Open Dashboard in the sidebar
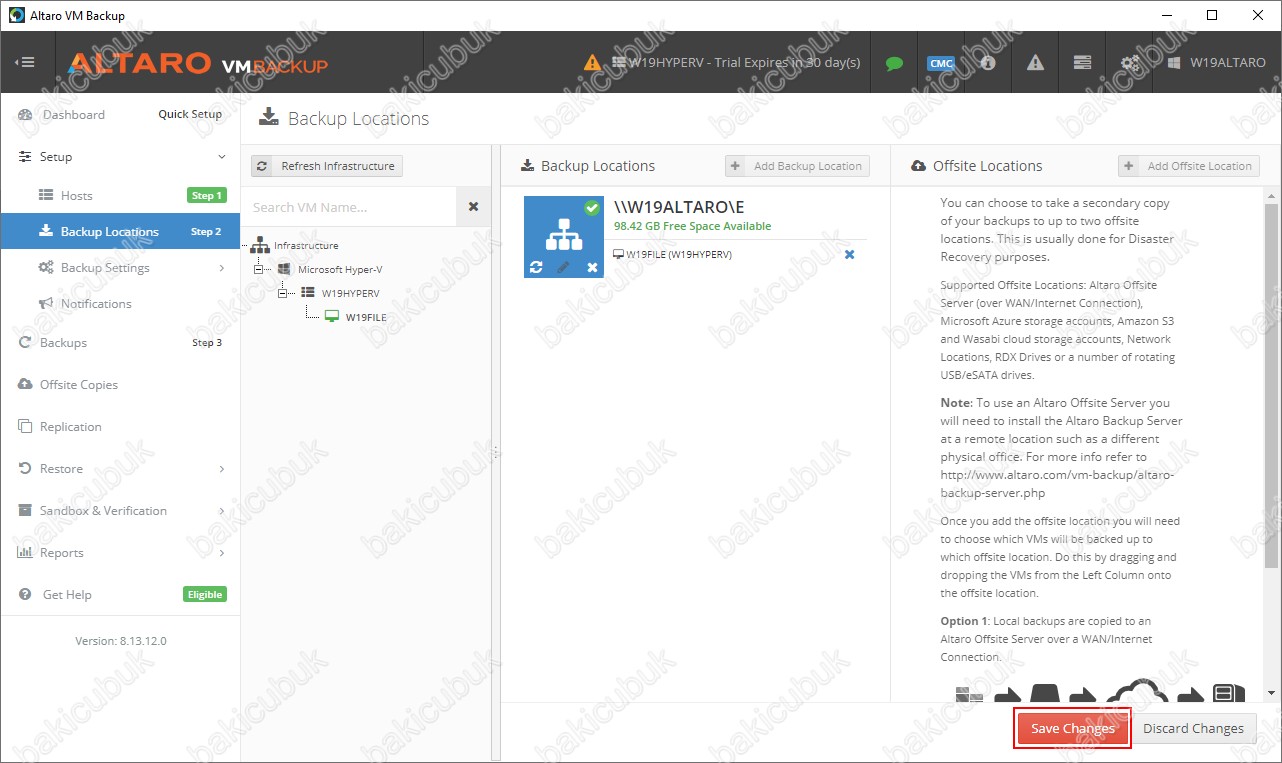This screenshot has width=1282, height=763. (73, 114)
